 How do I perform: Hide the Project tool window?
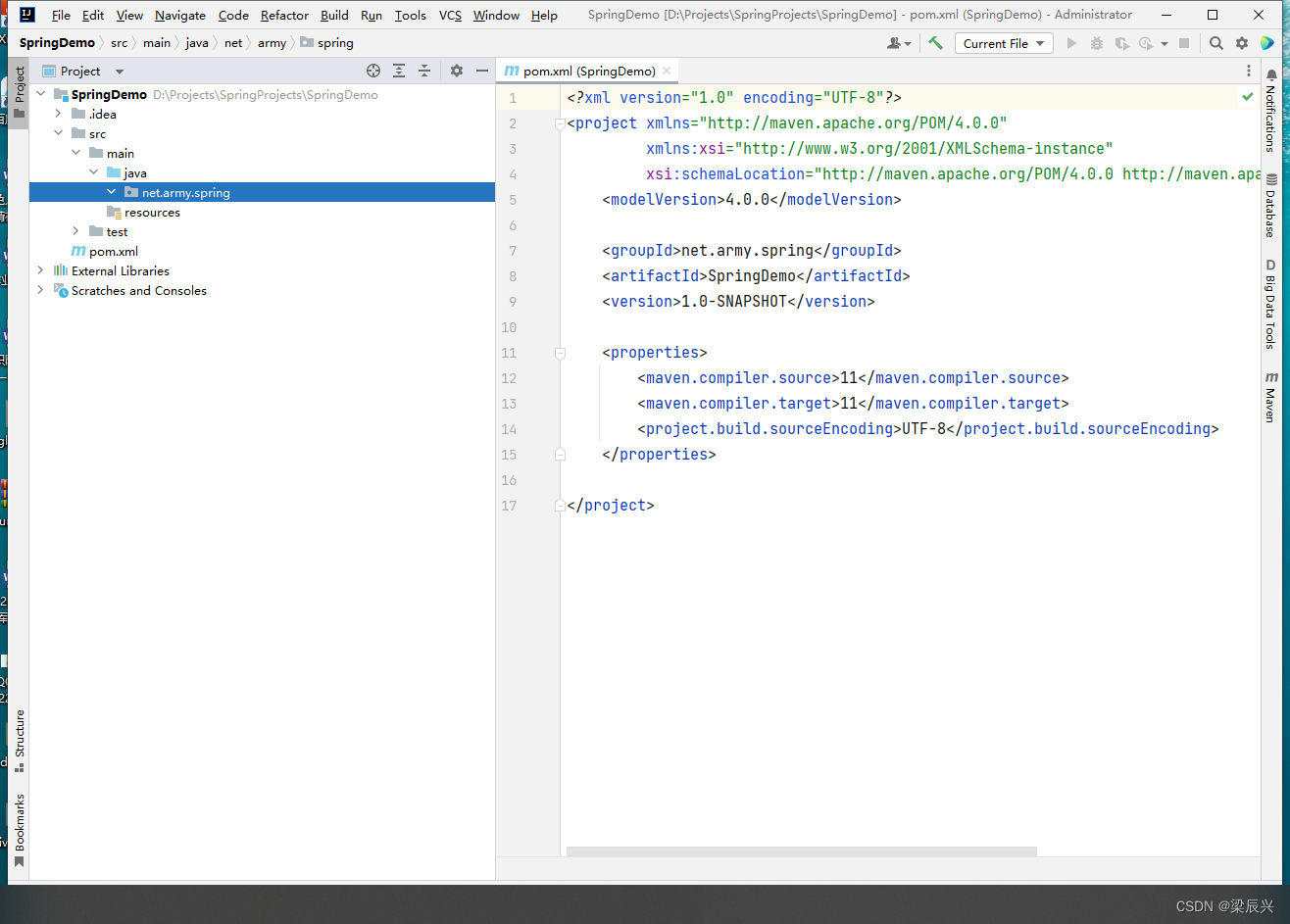(481, 71)
